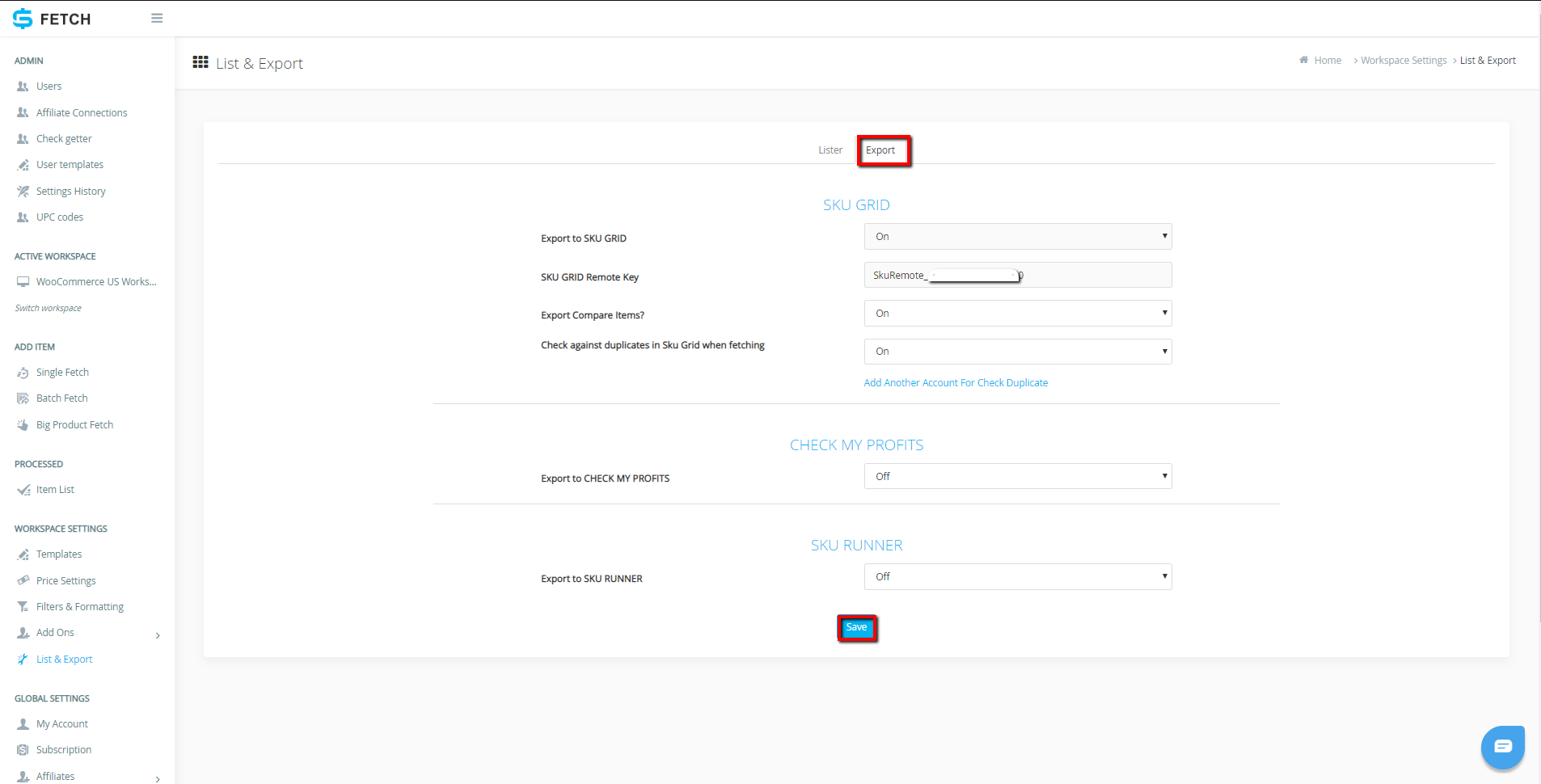Image resolution: width=1541 pixels, height=784 pixels.
Task: Click the Subscription icon
Action: (x=23, y=750)
